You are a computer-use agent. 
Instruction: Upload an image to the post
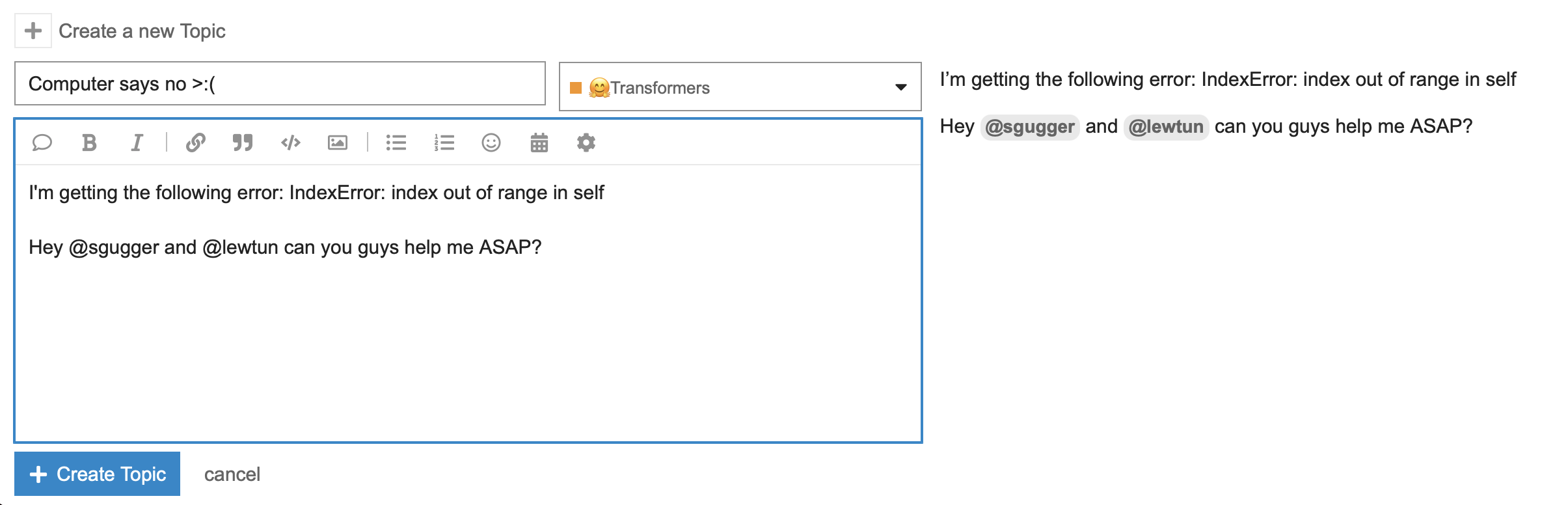click(338, 143)
